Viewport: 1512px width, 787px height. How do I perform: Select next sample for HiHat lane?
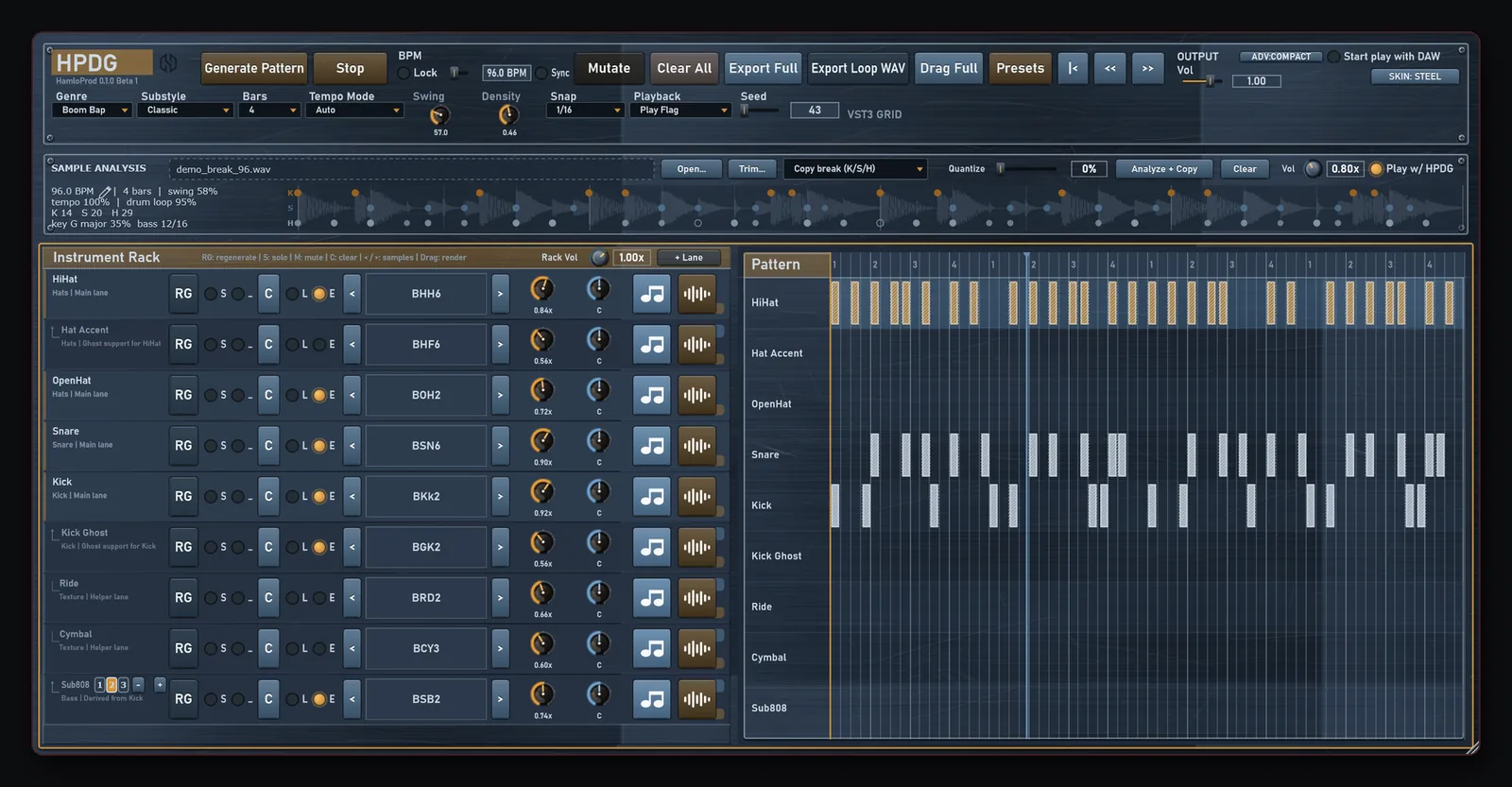500,294
